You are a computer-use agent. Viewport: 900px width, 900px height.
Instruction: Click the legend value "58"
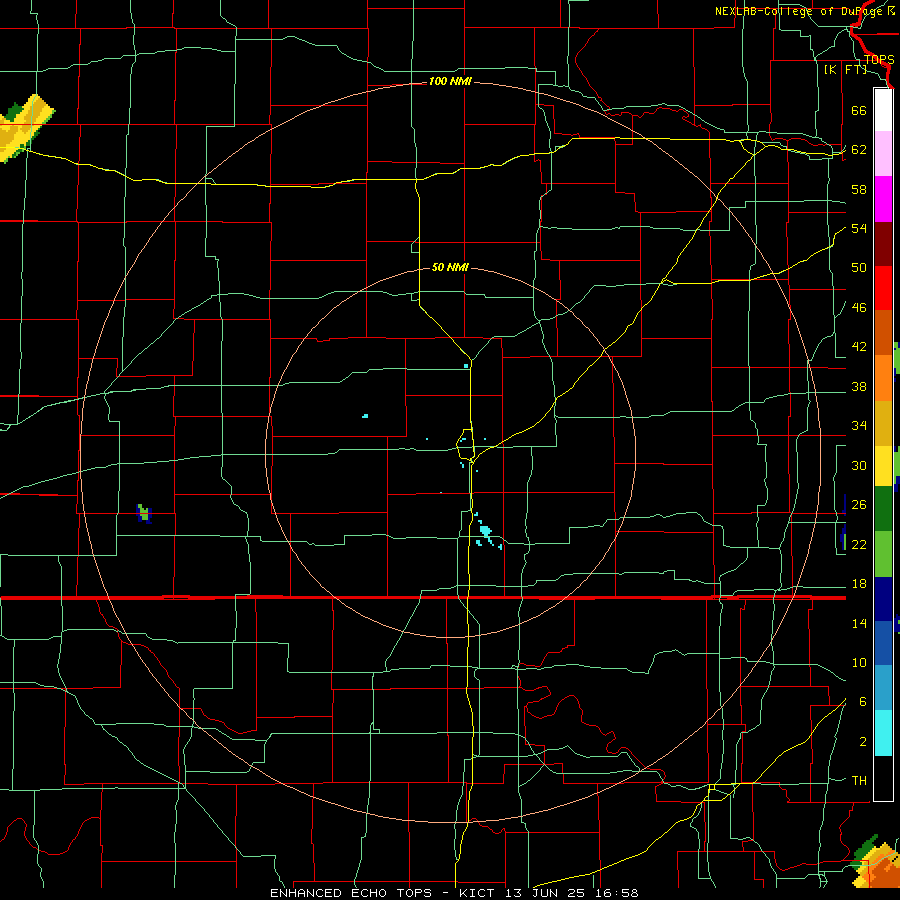coord(859,189)
